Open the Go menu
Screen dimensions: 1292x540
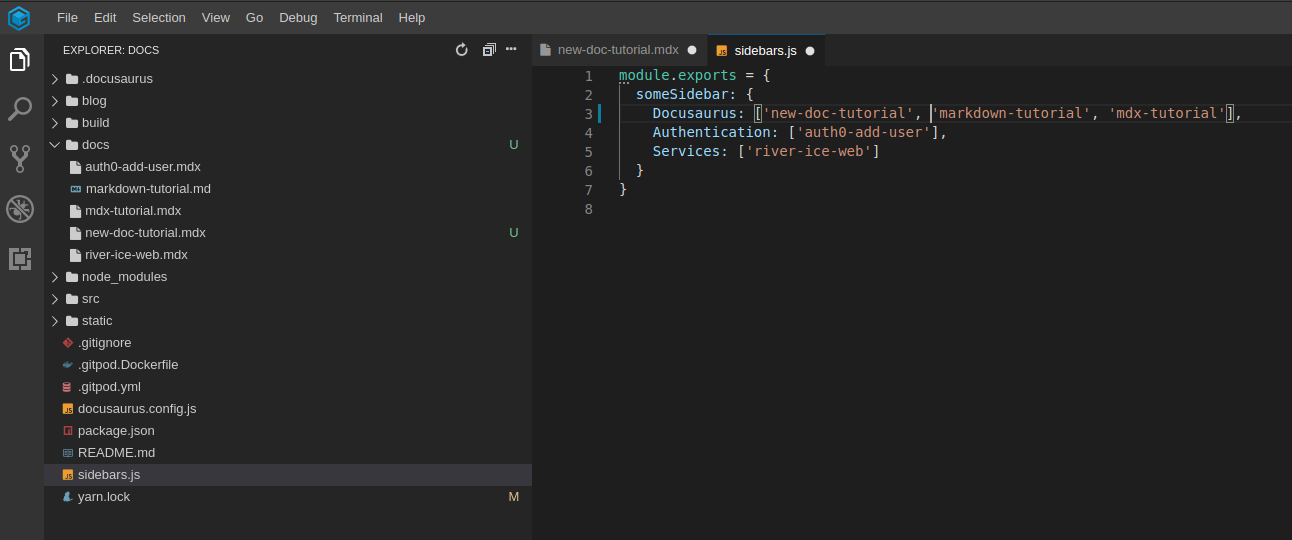[255, 18]
